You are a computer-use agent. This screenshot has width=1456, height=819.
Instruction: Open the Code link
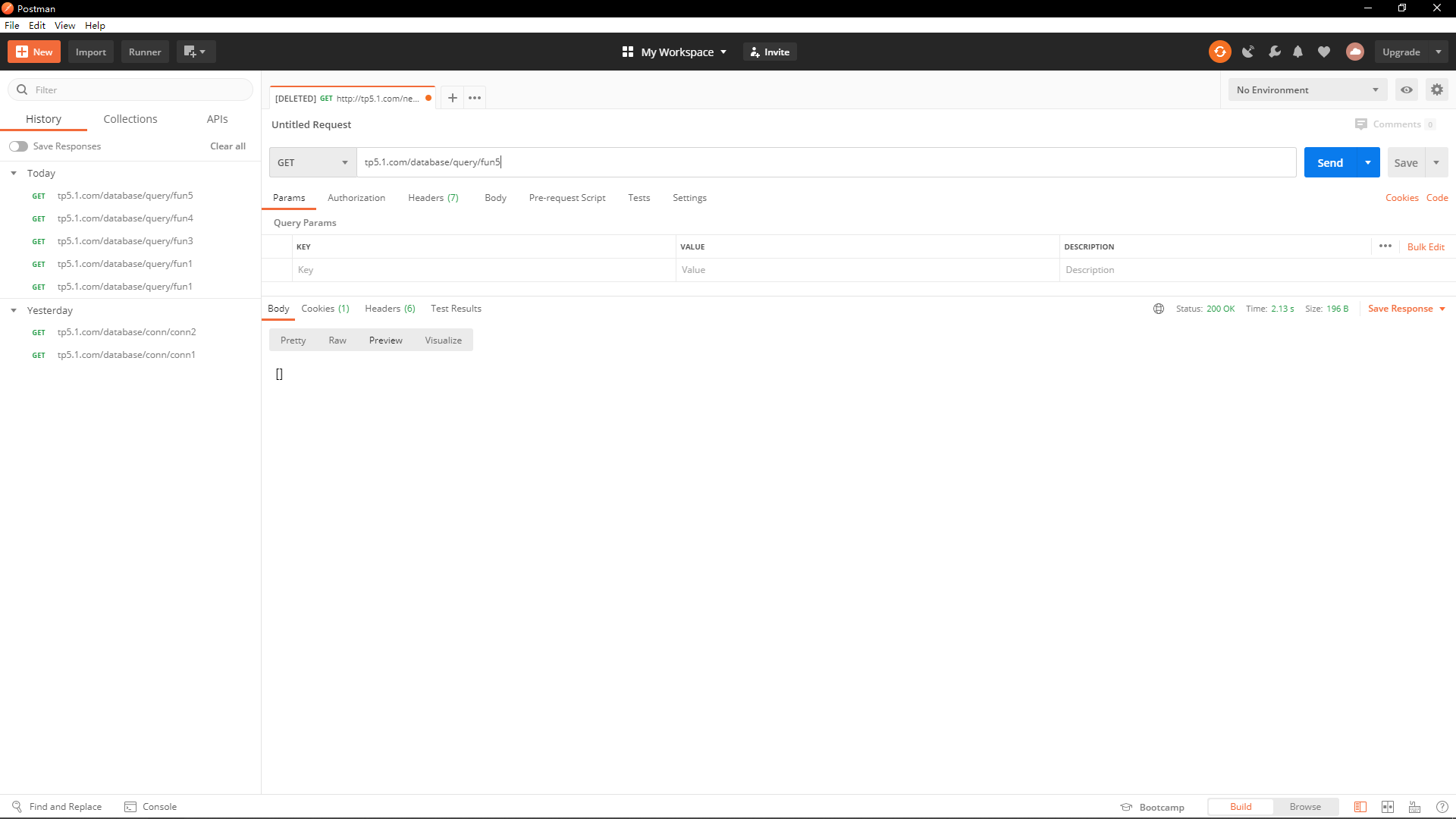tap(1437, 198)
